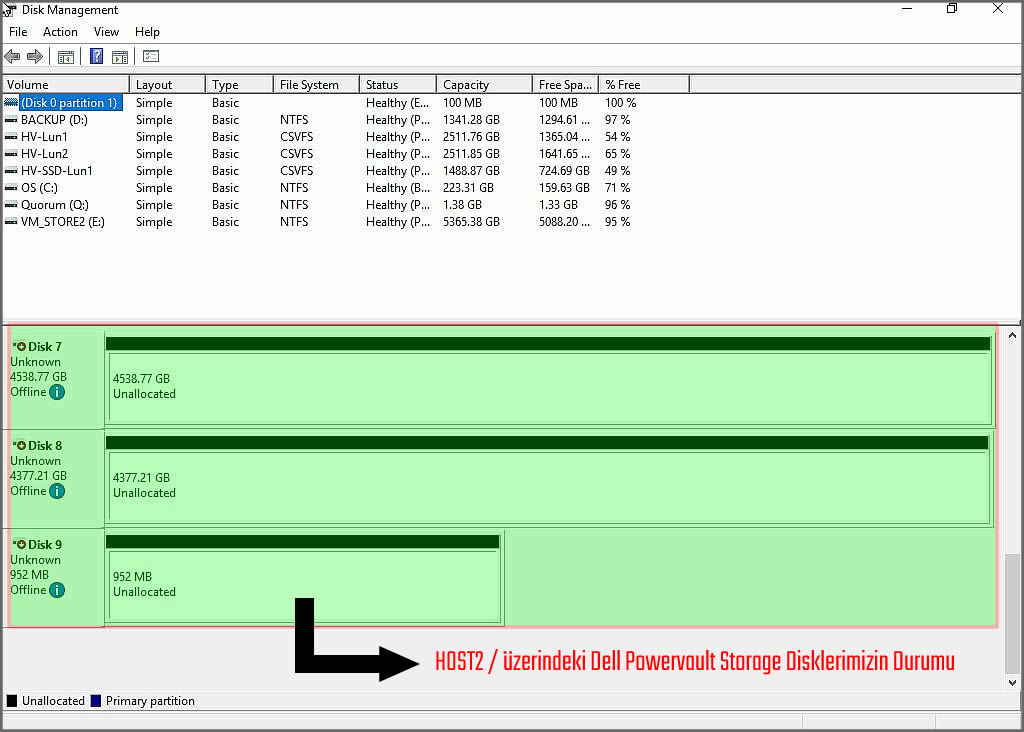Sort by the Free Space column header
1024x732 pixels.
[566, 85]
